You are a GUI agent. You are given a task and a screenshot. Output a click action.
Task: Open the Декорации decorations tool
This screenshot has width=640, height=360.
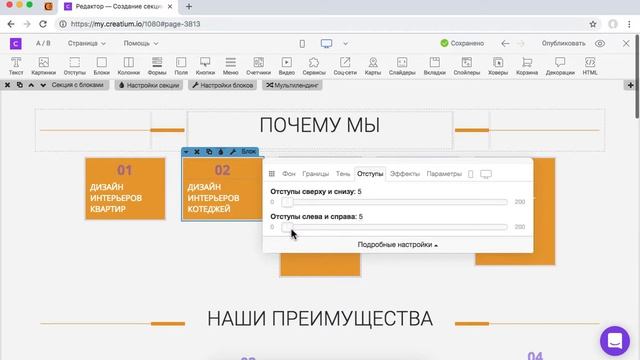pyautogui.click(x=560, y=66)
